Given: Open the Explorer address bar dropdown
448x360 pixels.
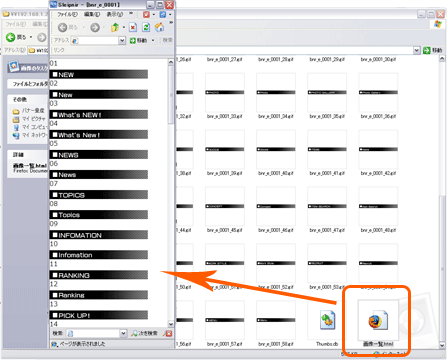Looking at the screenshot, I should click(417, 50).
